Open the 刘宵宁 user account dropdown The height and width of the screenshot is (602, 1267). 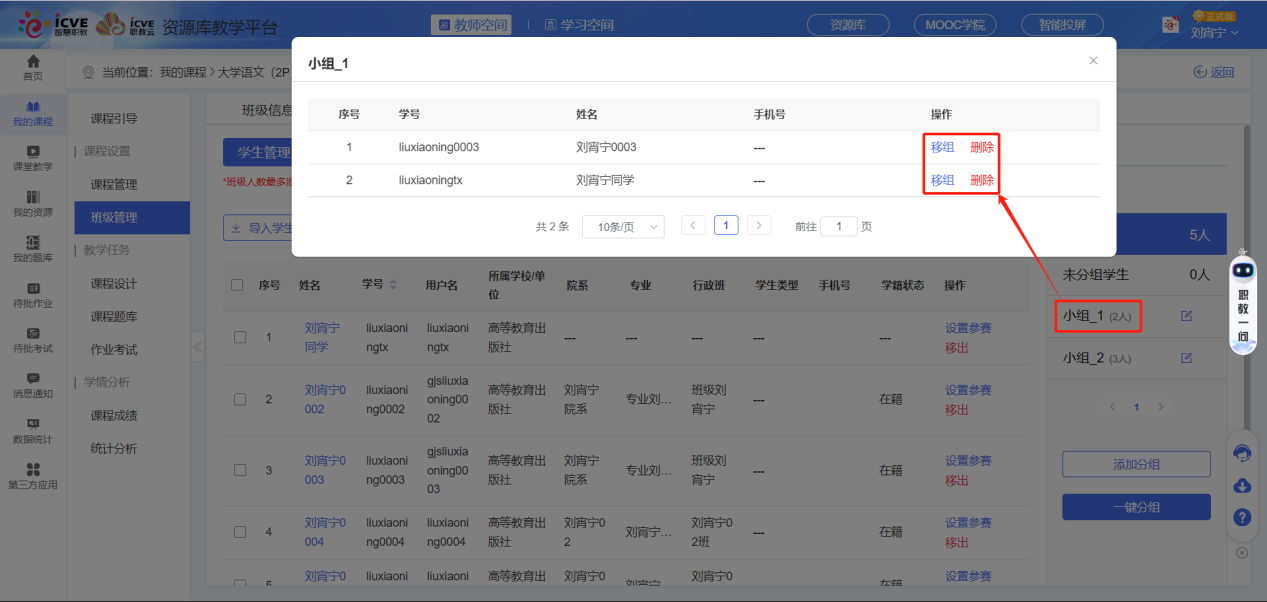(x=1214, y=33)
